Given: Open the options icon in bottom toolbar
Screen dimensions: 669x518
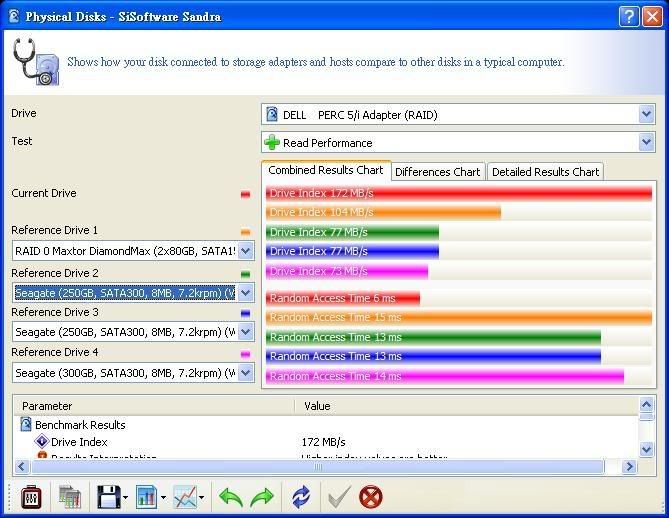Looking at the screenshot, I should [31, 497].
